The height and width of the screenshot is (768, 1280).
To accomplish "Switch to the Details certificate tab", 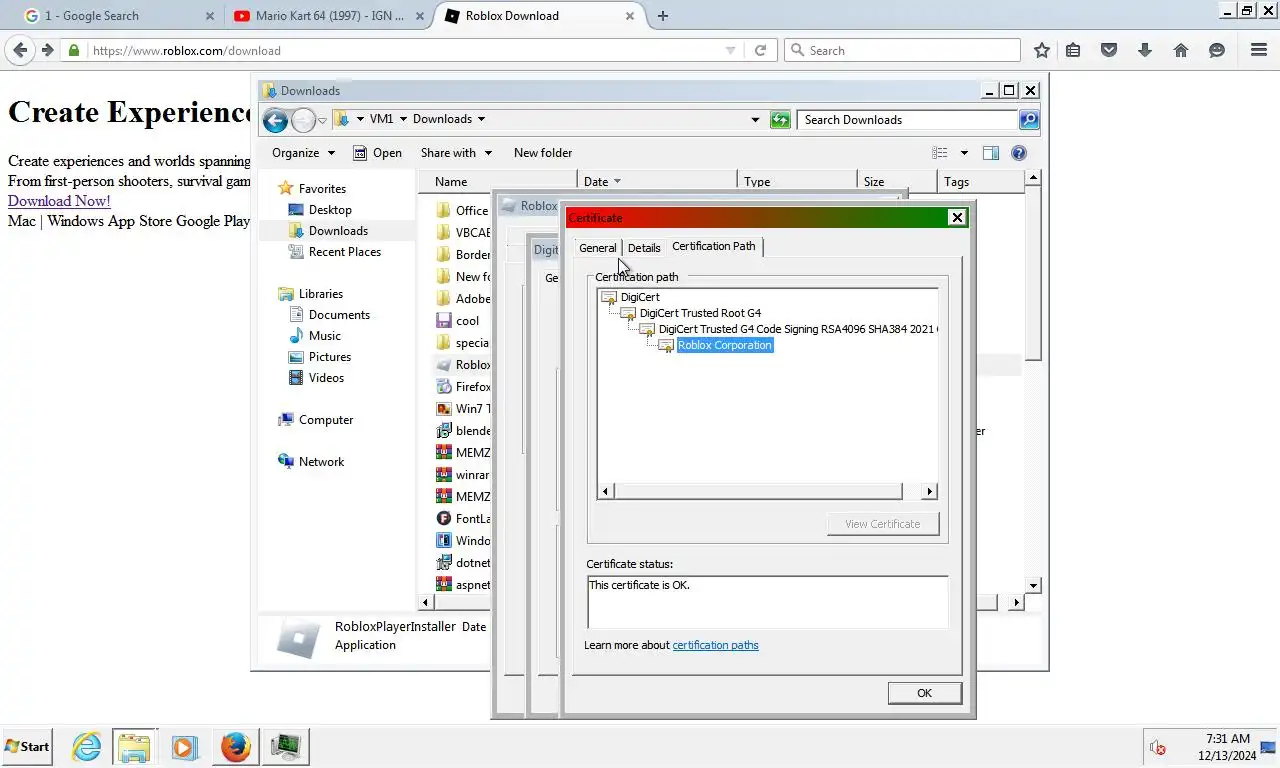I will tap(644, 248).
